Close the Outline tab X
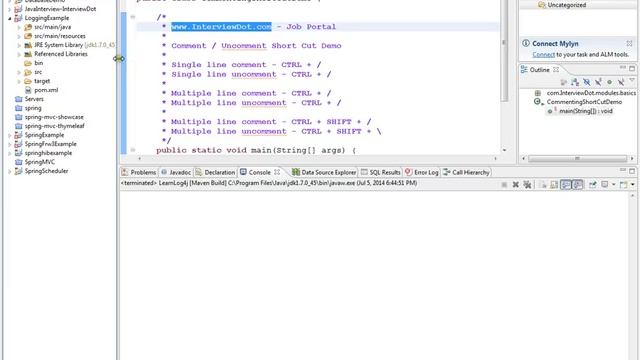 click(556, 70)
